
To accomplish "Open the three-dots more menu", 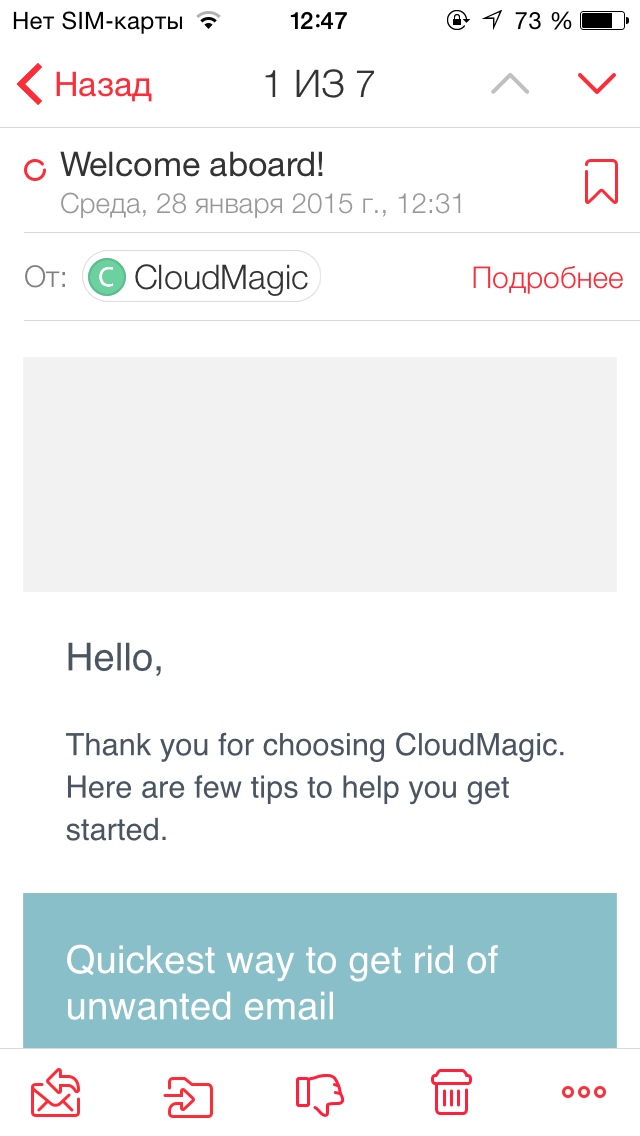I will (584, 1092).
